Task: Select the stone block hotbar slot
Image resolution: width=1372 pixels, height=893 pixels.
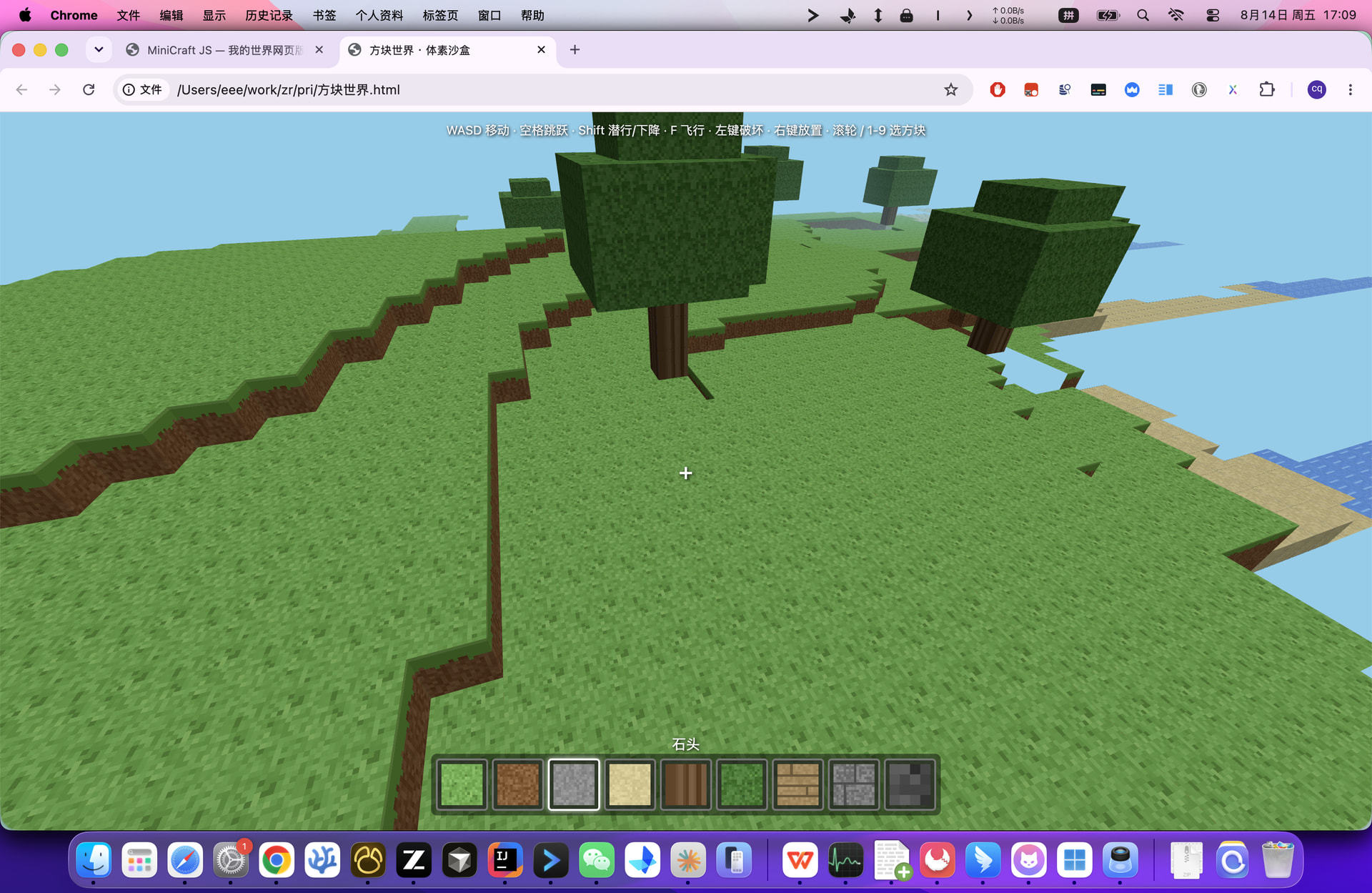Action: coord(574,784)
